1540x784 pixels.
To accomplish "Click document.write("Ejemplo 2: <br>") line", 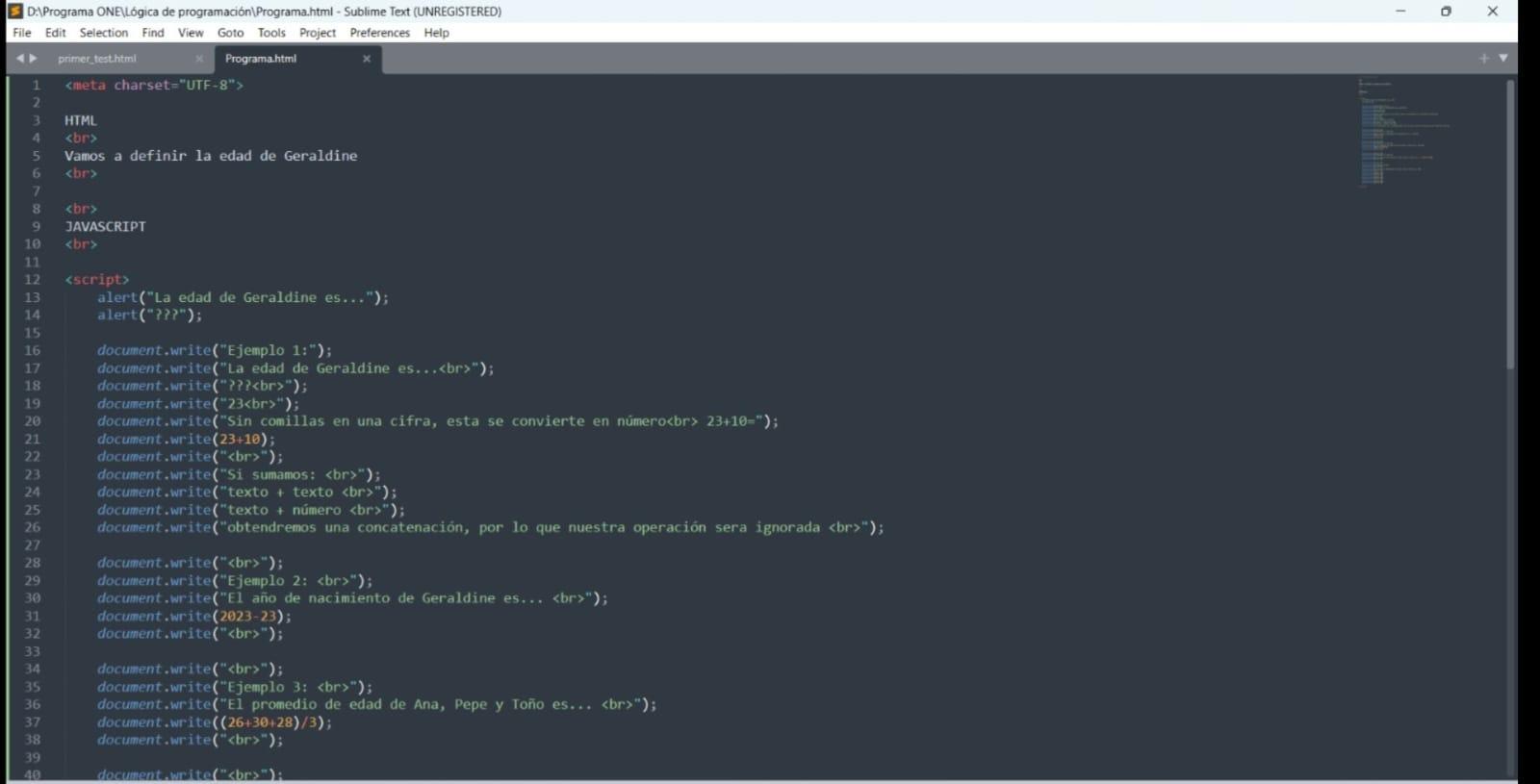I will click(x=234, y=581).
